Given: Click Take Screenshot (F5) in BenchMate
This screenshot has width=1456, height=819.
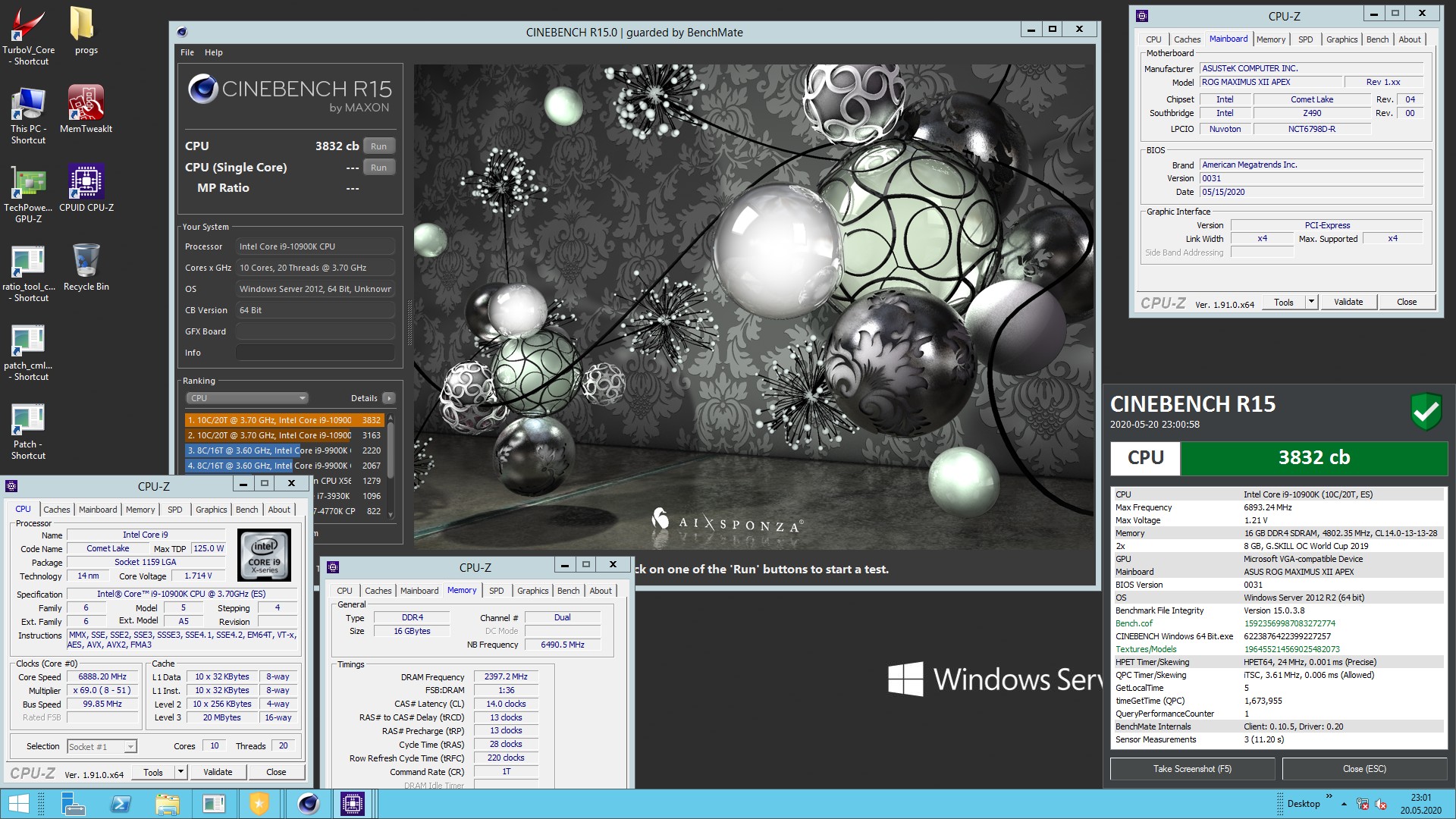Looking at the screenshot, I should click(x=1192, y=769).
